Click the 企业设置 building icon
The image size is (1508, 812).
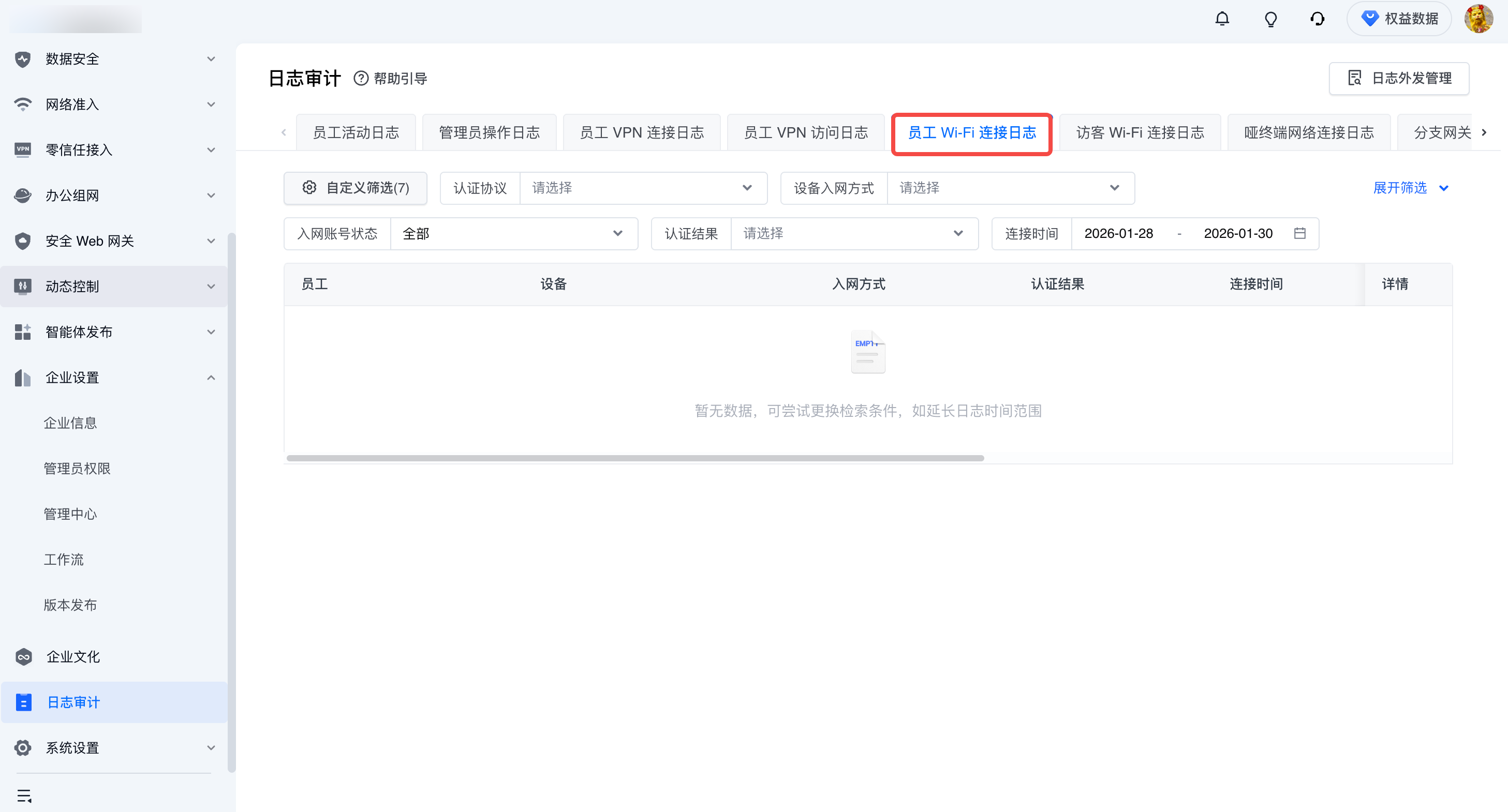[x=23, y=378]
